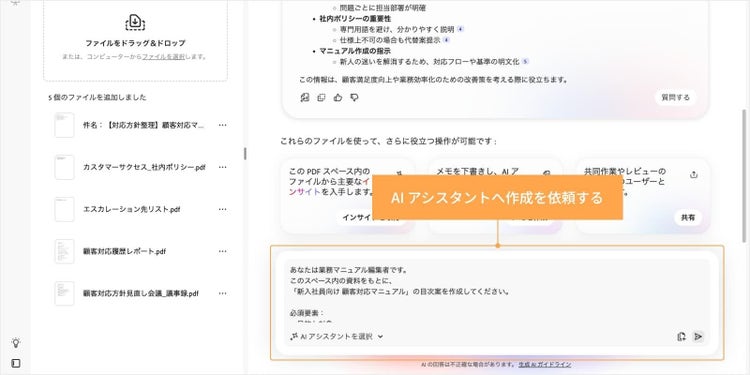Image resolution: width=750 pixels, height=375 pixels.
Task: Open thumbnail of 顧客対応方針見直し会議_議事録.pdf
Action: tap(64, 293)
